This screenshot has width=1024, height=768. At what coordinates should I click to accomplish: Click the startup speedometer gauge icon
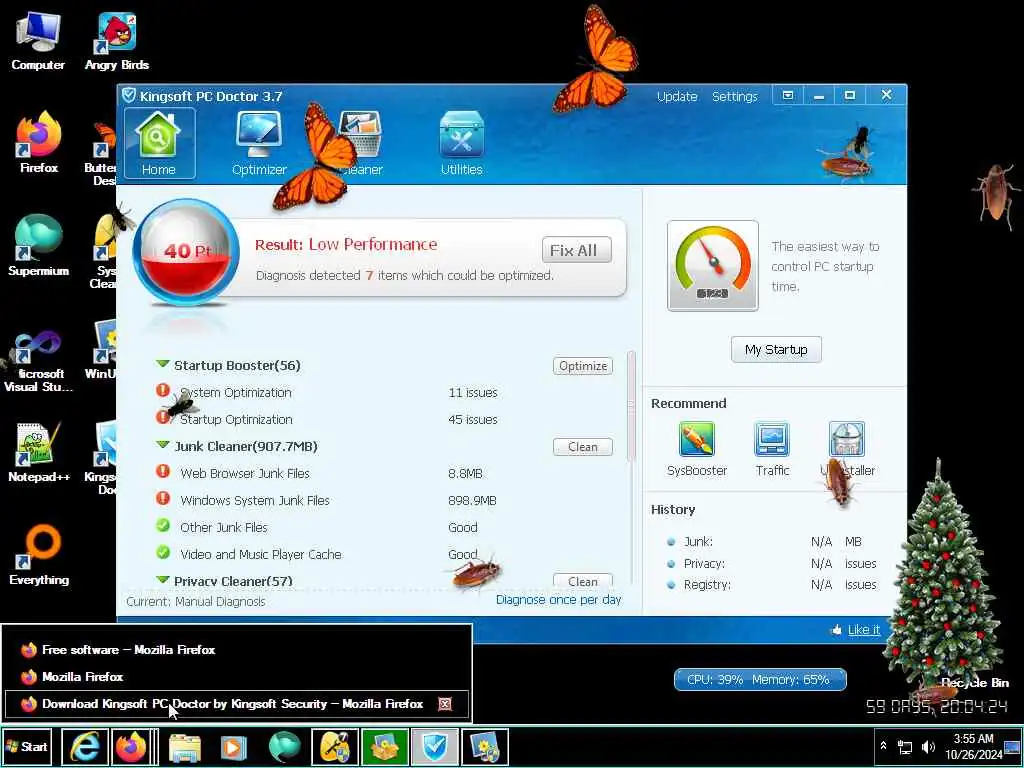pos(712,265)
